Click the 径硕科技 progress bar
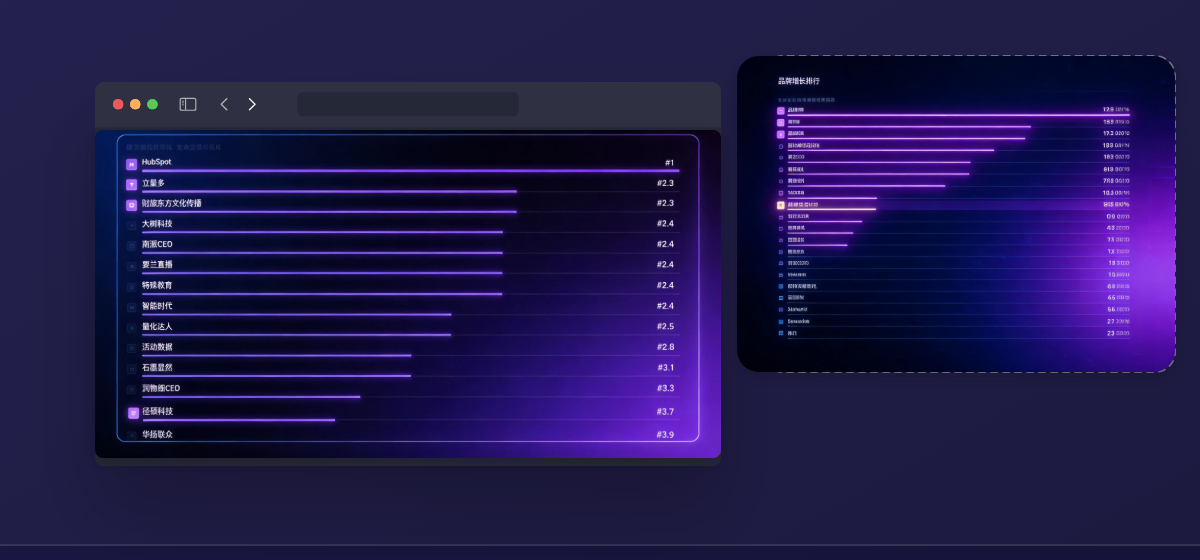 (238, 420)
